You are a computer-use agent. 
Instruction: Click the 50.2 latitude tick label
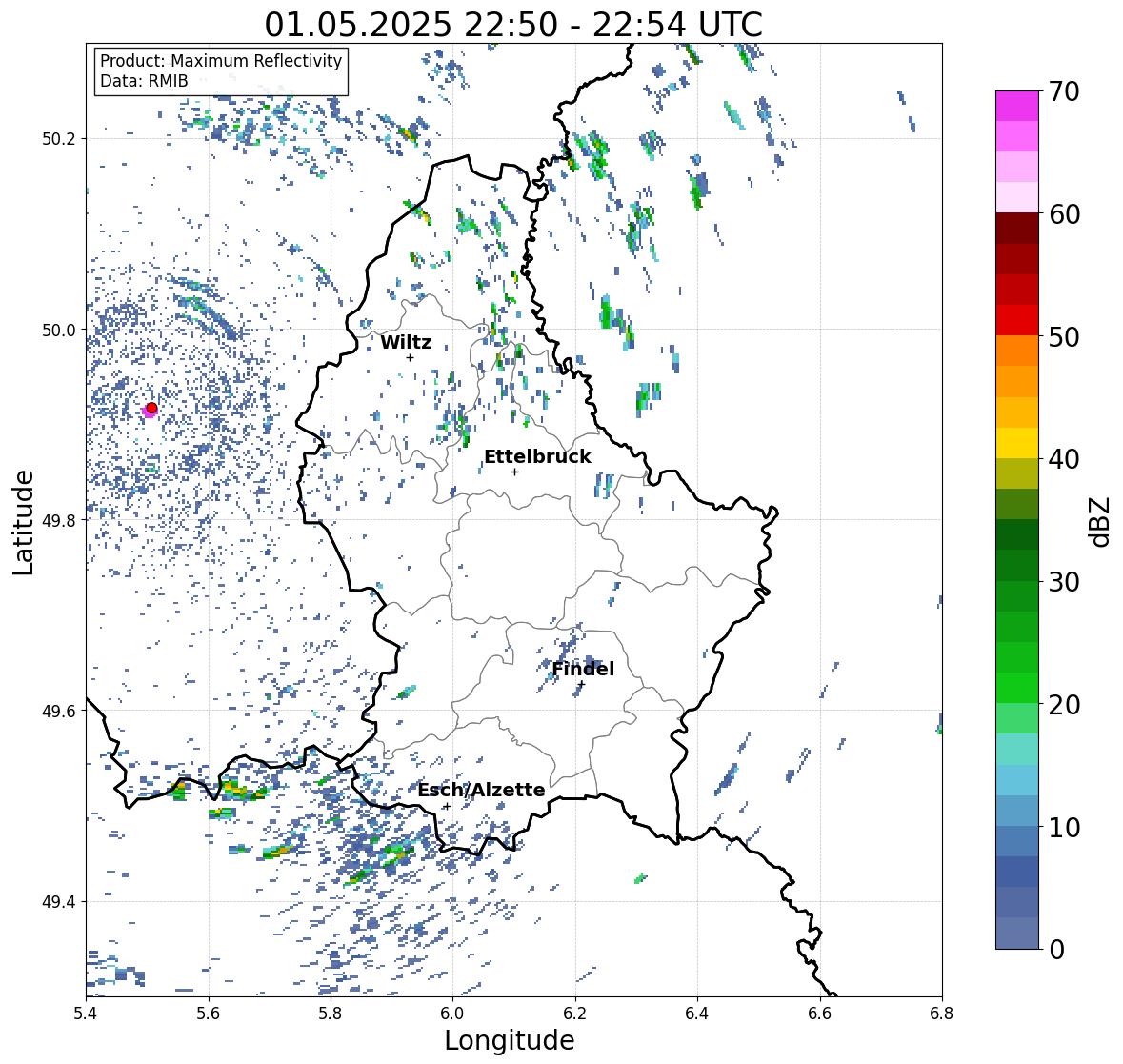(59, 139)
